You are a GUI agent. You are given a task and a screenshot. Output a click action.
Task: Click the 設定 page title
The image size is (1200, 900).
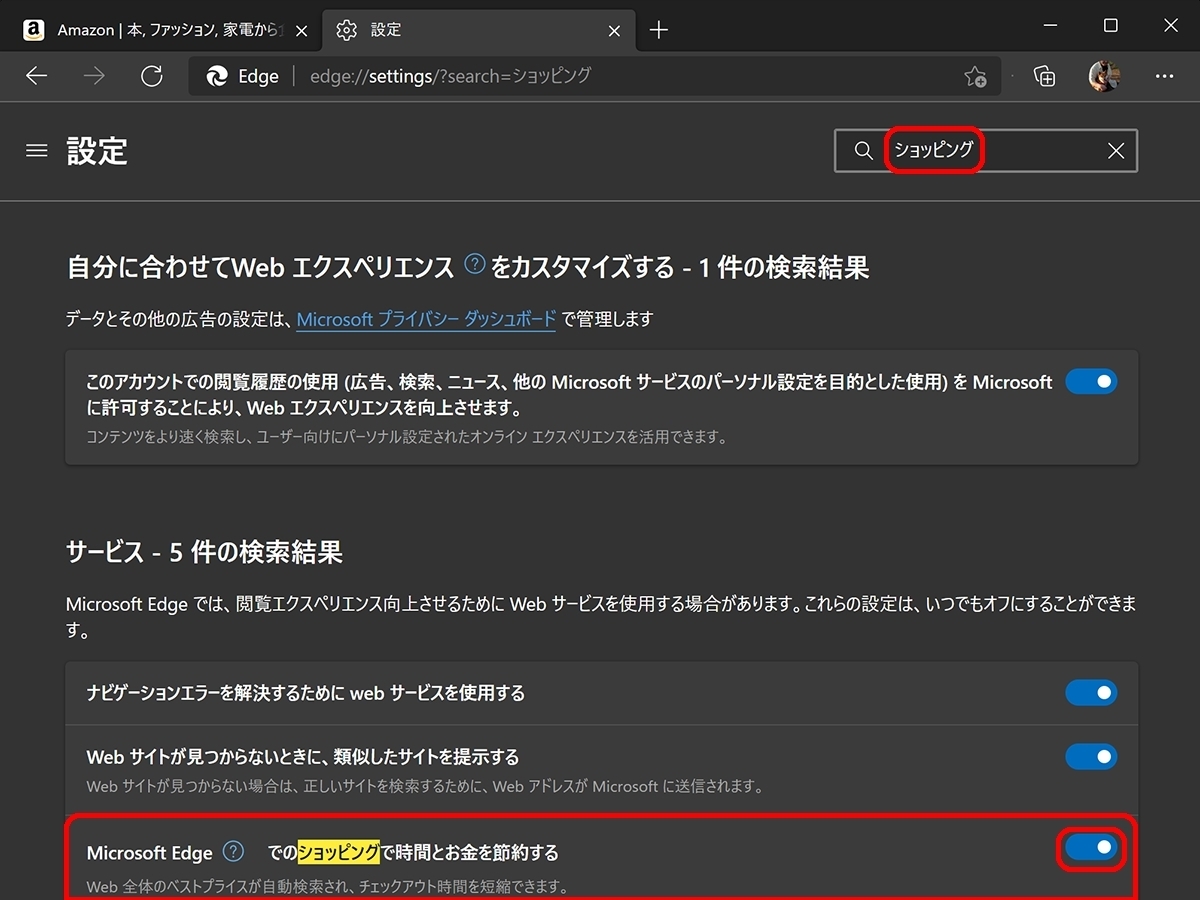pos(97,151)
